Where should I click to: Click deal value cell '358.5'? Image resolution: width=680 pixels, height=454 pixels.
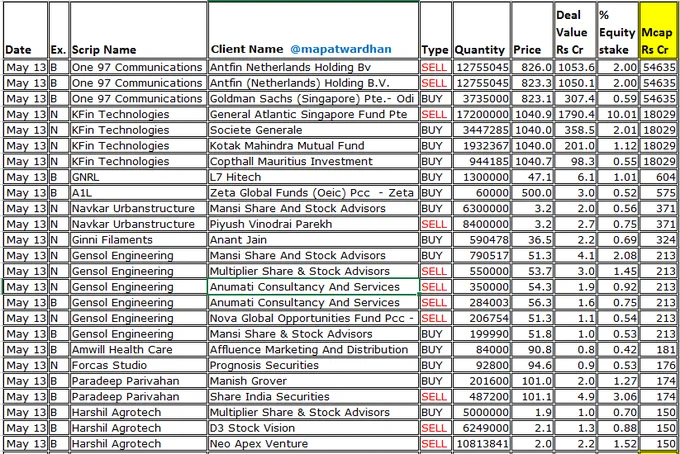(x=575, y=130)
